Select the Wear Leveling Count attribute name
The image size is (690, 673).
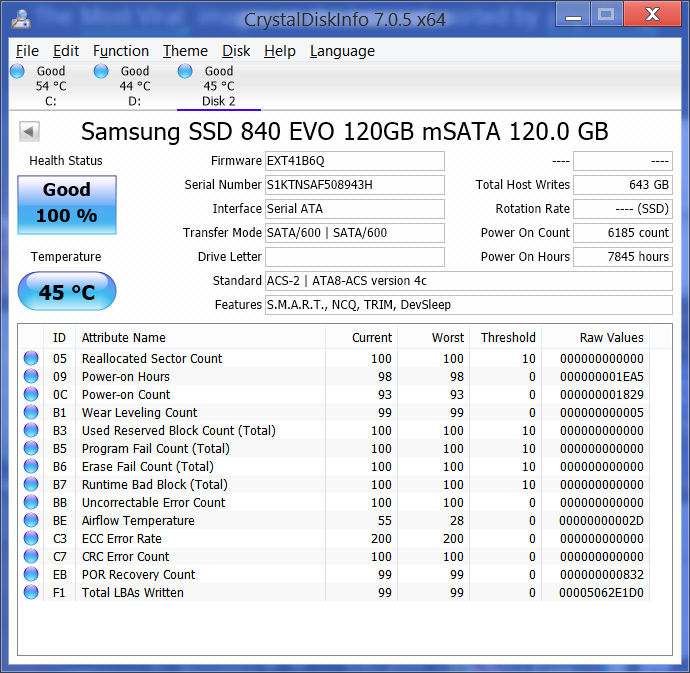139,412
